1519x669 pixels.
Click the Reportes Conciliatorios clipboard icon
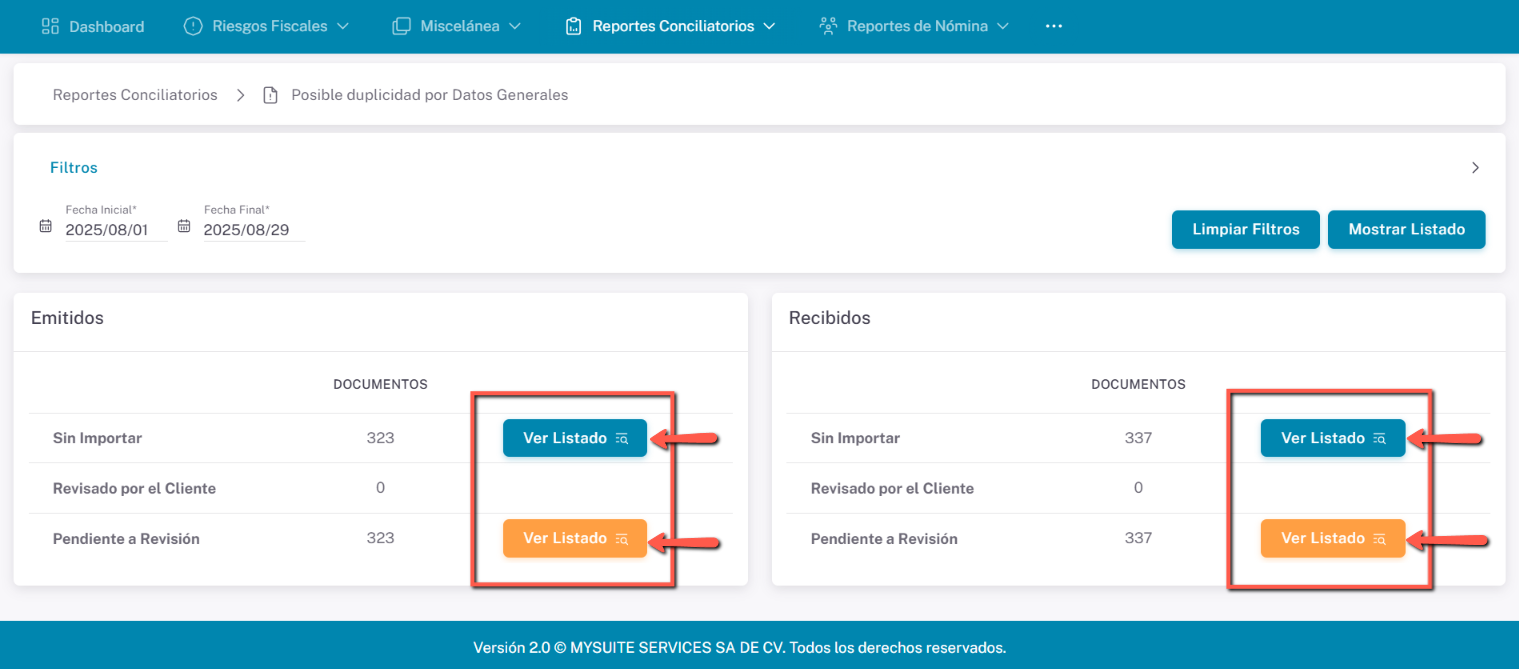pos(573,26)
